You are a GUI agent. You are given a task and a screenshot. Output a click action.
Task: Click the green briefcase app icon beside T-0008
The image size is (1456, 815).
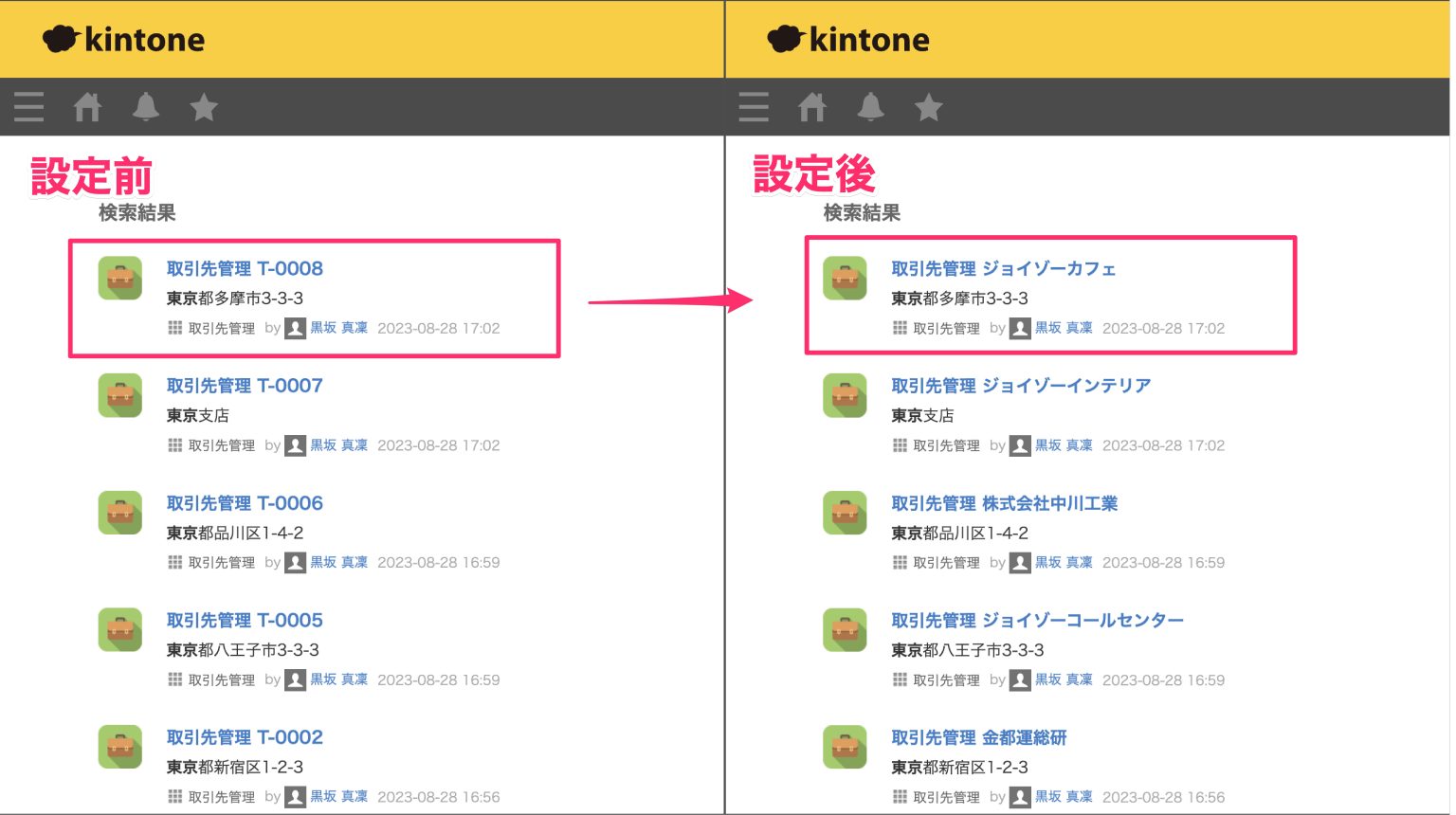pyautogui.click(x=119, y=277)
